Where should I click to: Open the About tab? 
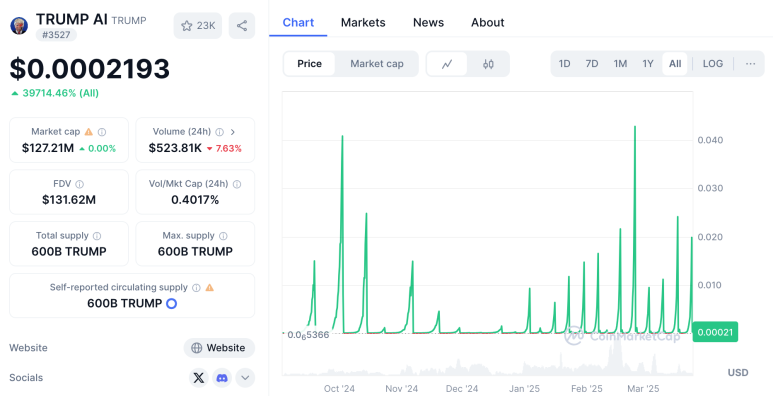[488, 23]
